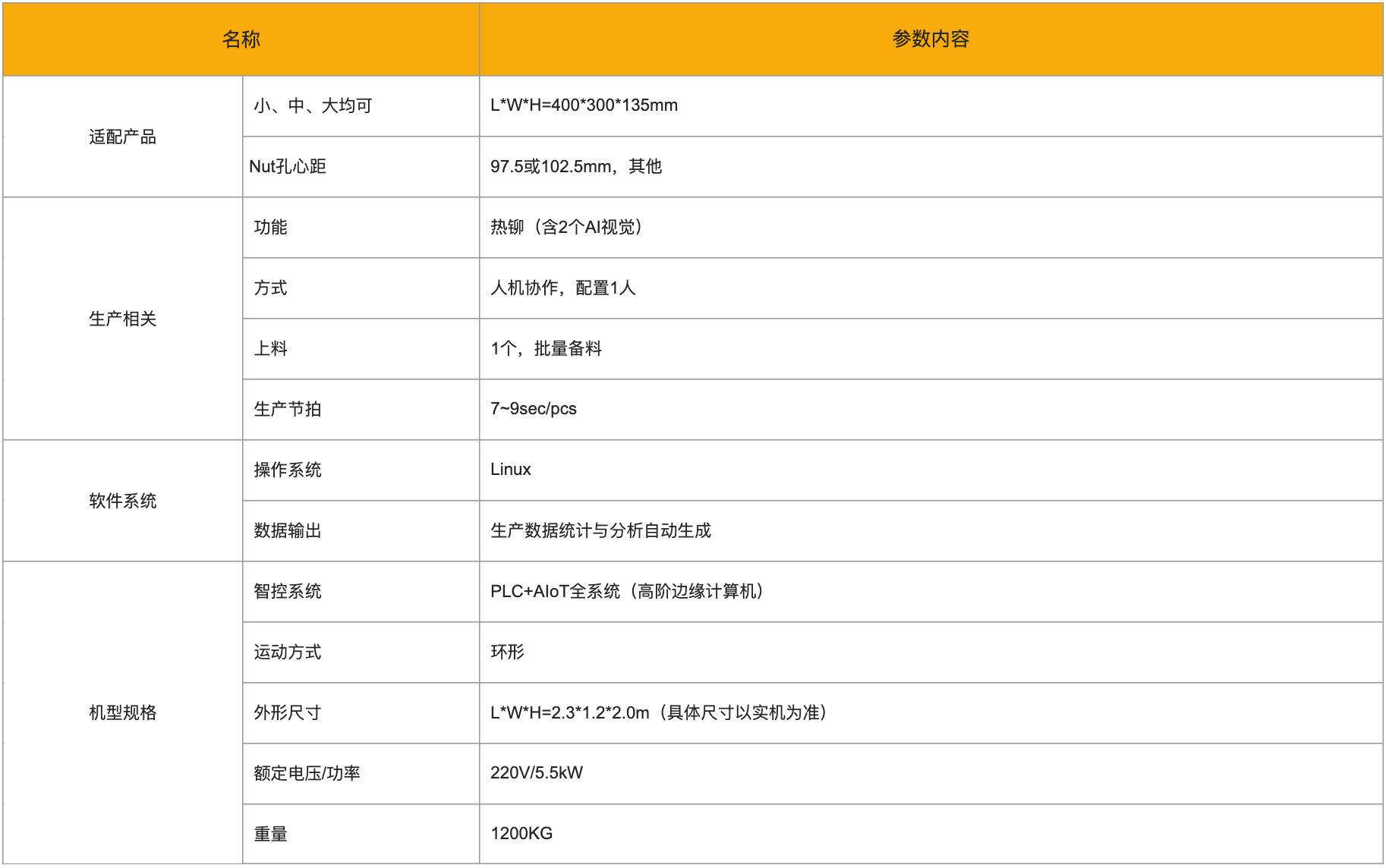The height and width of the screenshot is (868, 1386).
Task: Select the Nut孔心距 label cell
Action: (x=288, y=167)
